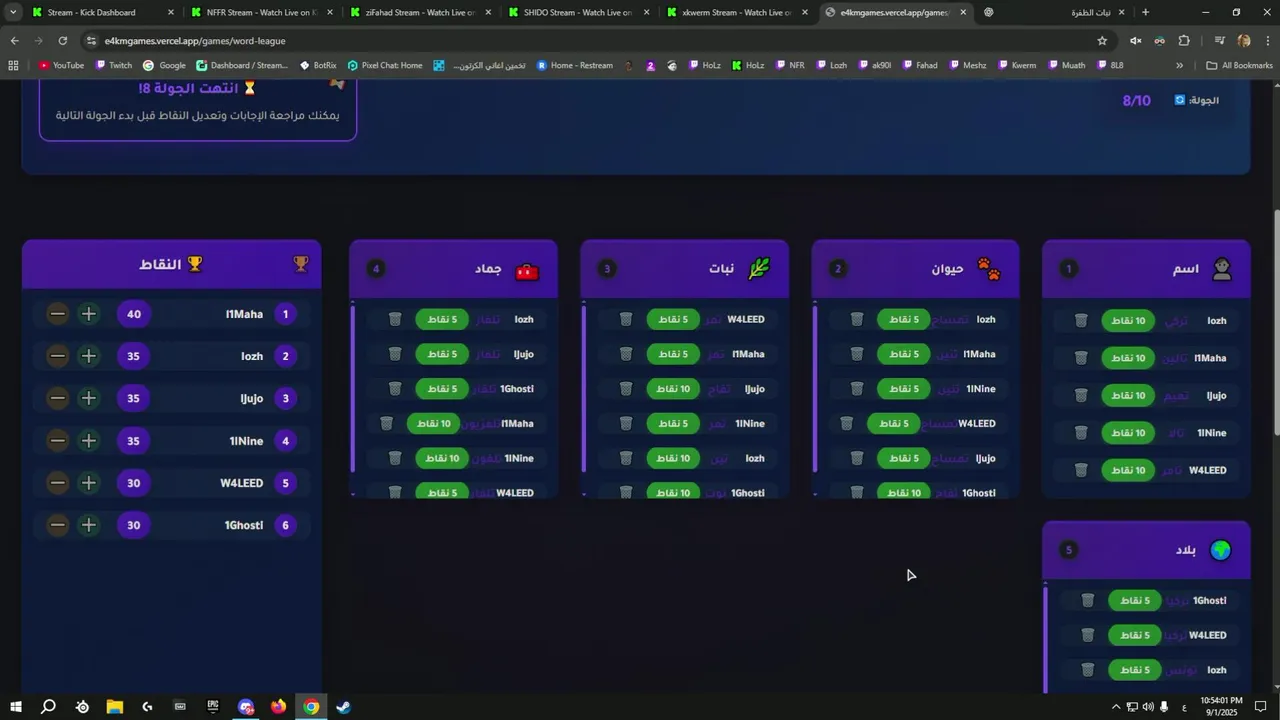Viewport: 1280px width, 720px height.
Task: Increase W4LEED's score with plus
Action: click(89, 483)
